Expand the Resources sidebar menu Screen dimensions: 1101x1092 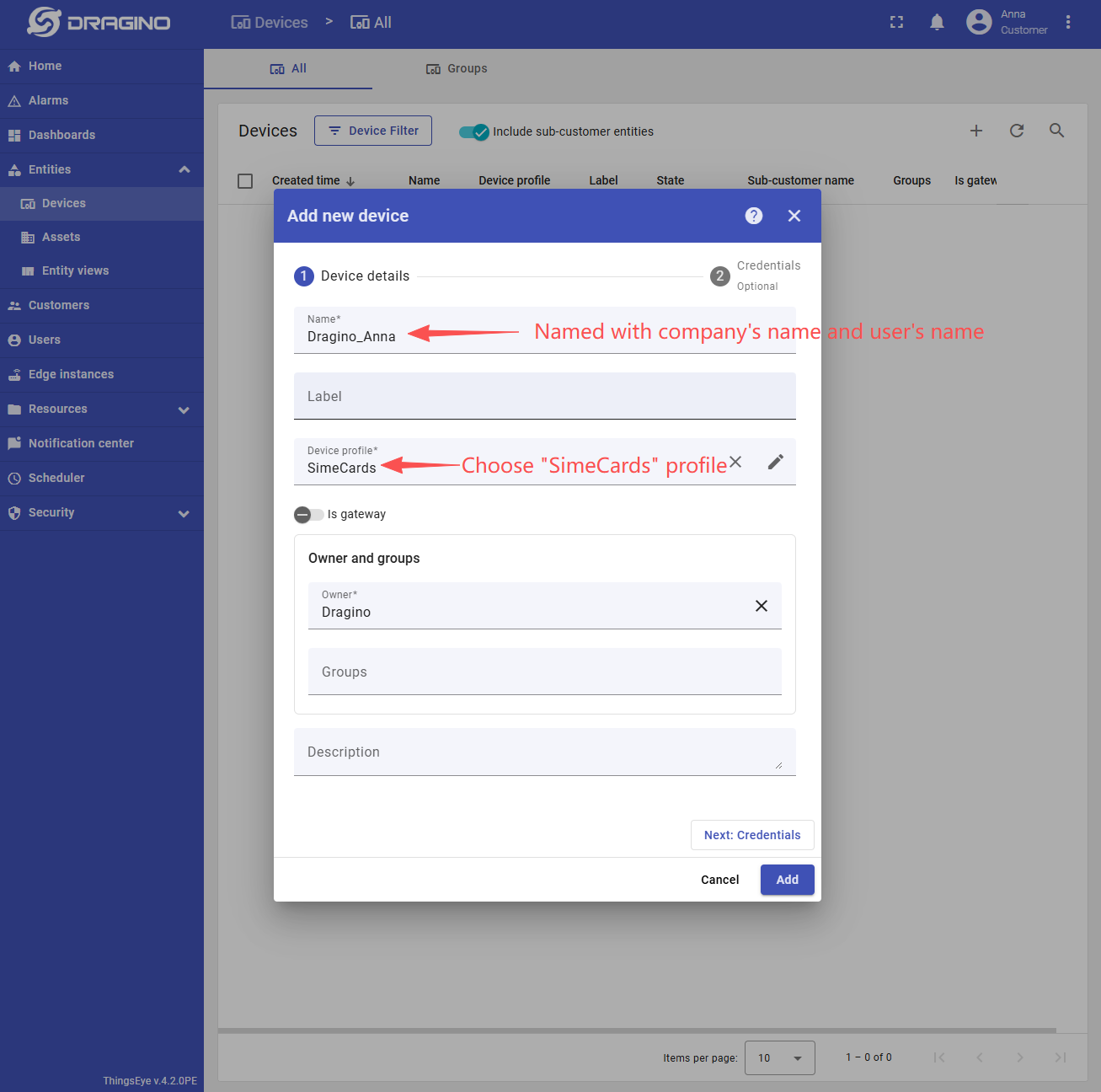184,409
